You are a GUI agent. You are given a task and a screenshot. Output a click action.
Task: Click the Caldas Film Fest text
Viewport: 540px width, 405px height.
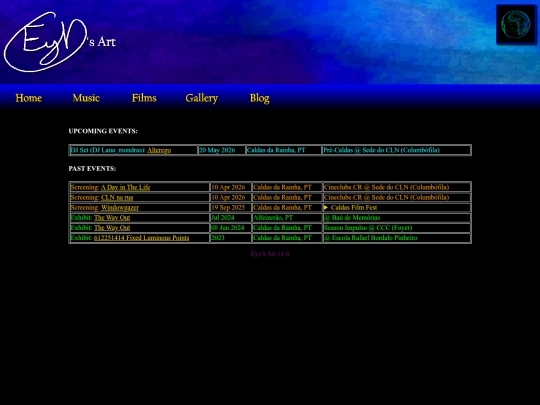point(354,208)
